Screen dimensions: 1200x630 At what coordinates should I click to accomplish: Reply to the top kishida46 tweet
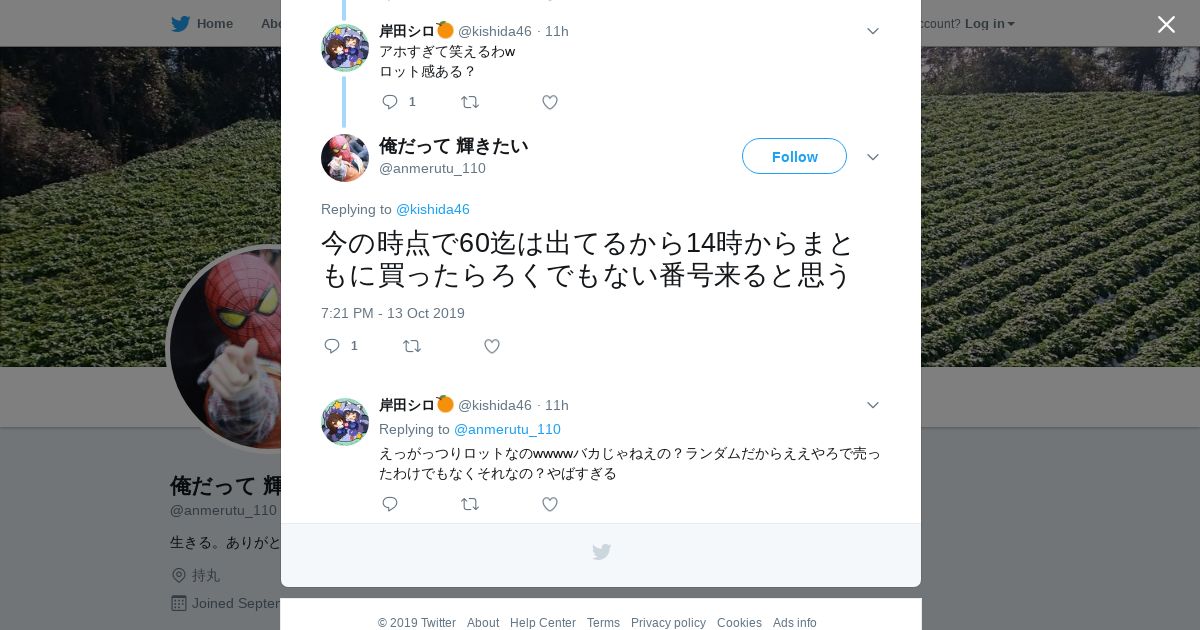coord(390,102)
